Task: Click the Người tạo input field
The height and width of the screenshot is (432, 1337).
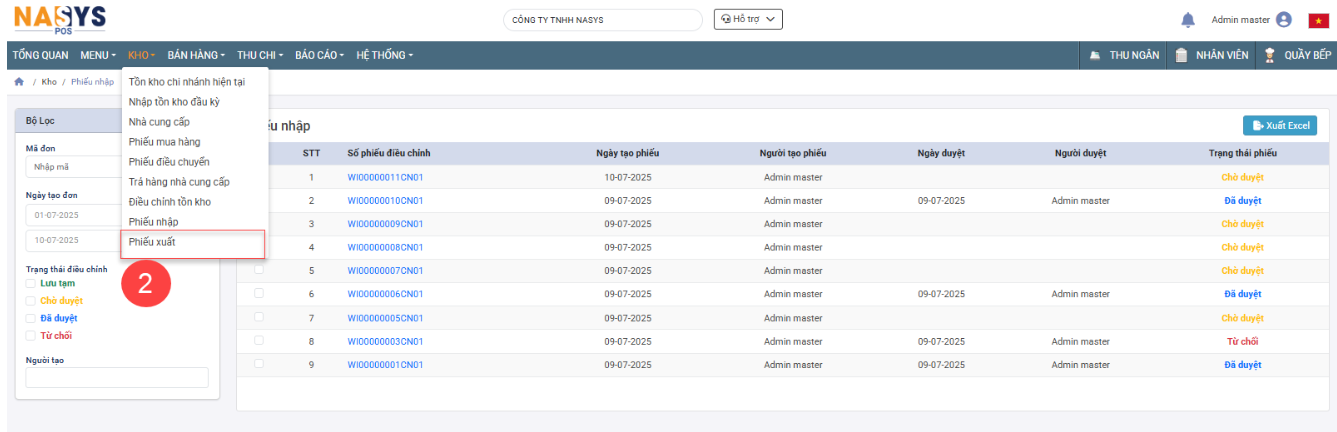Action: click(117, 377)
